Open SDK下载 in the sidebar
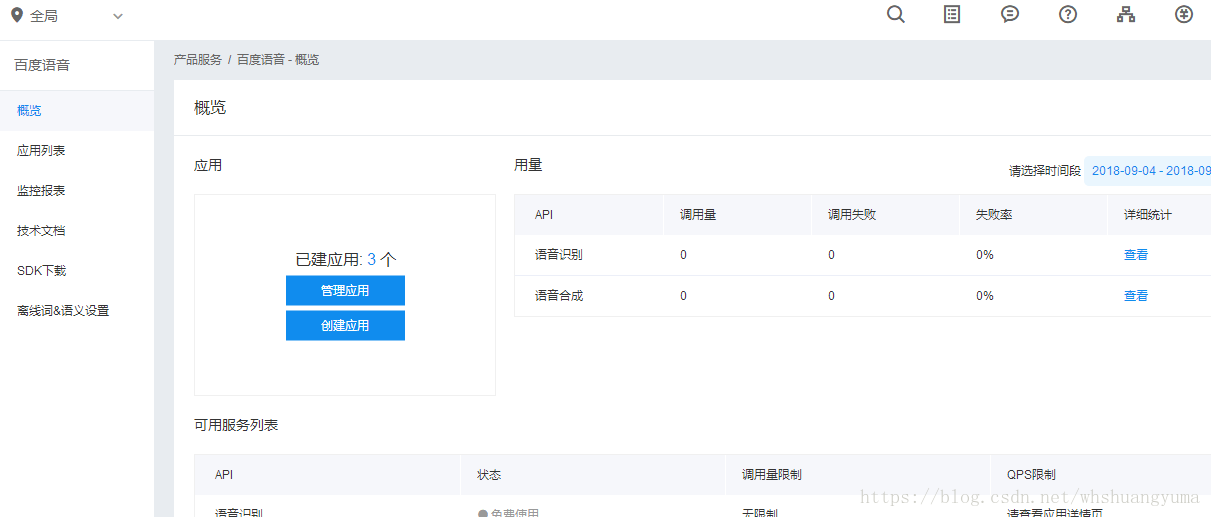1211x517 pixels. [77, 270]
